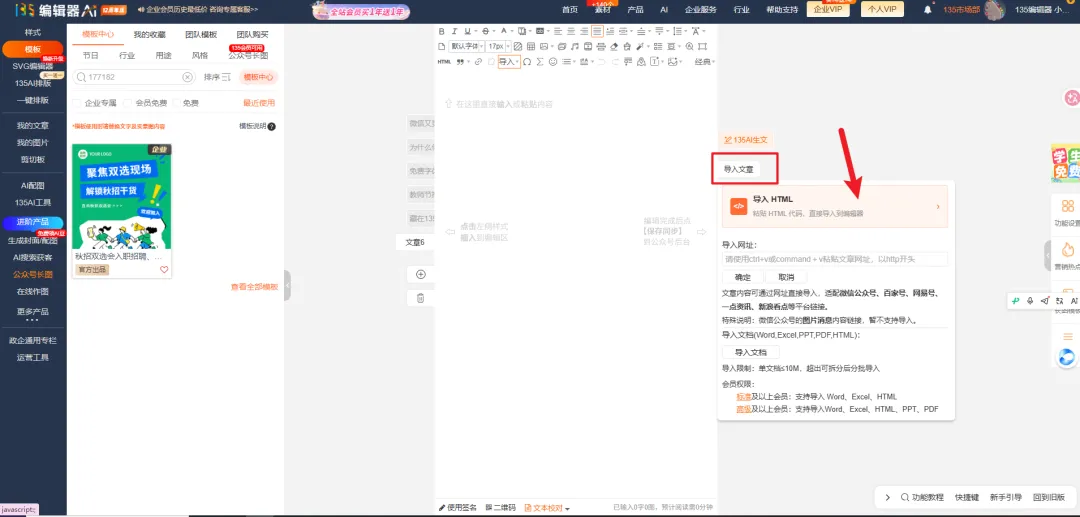This screenshot has width=1080, height=517.
Task: Switch to HTML source mode
Action: 444,62
